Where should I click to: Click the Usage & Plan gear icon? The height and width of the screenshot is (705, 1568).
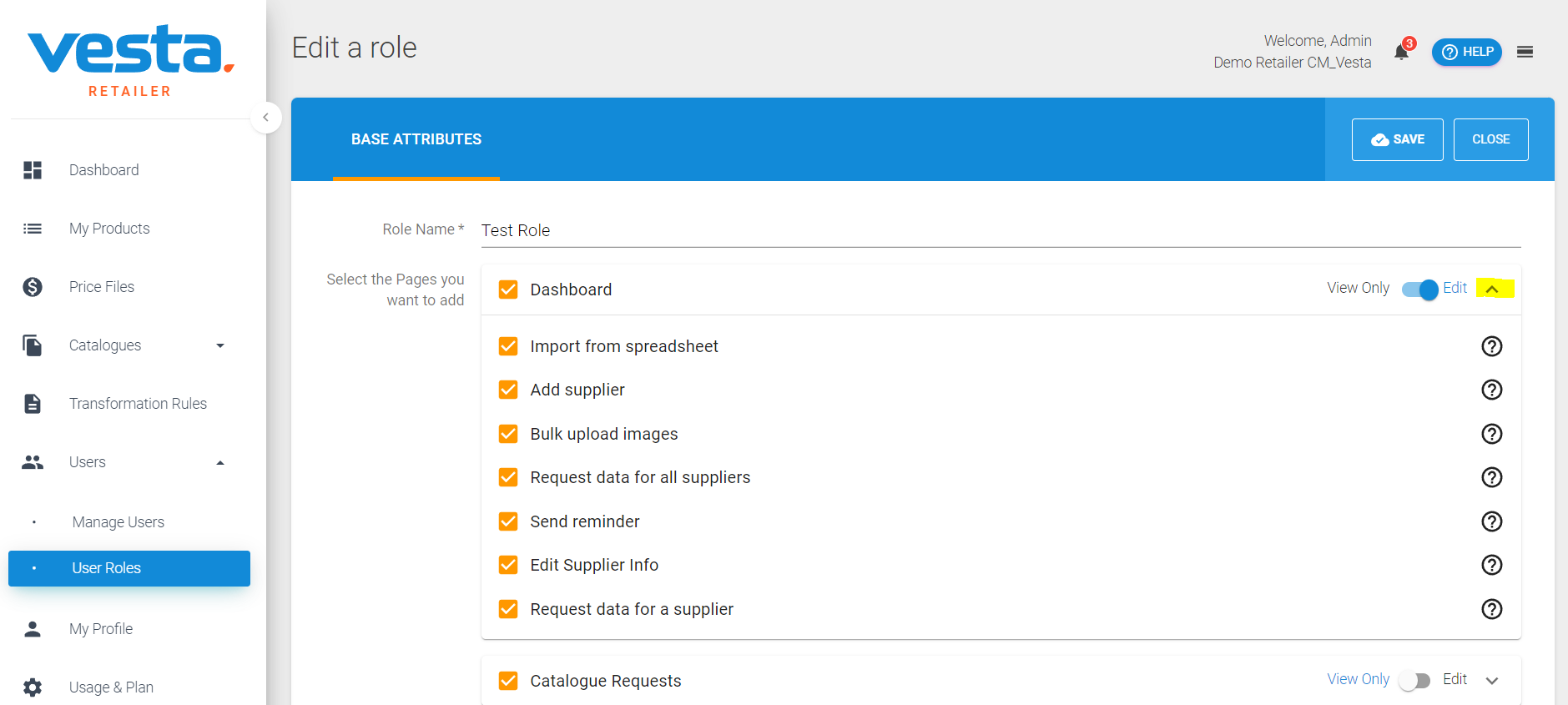[x=33, y=687]
